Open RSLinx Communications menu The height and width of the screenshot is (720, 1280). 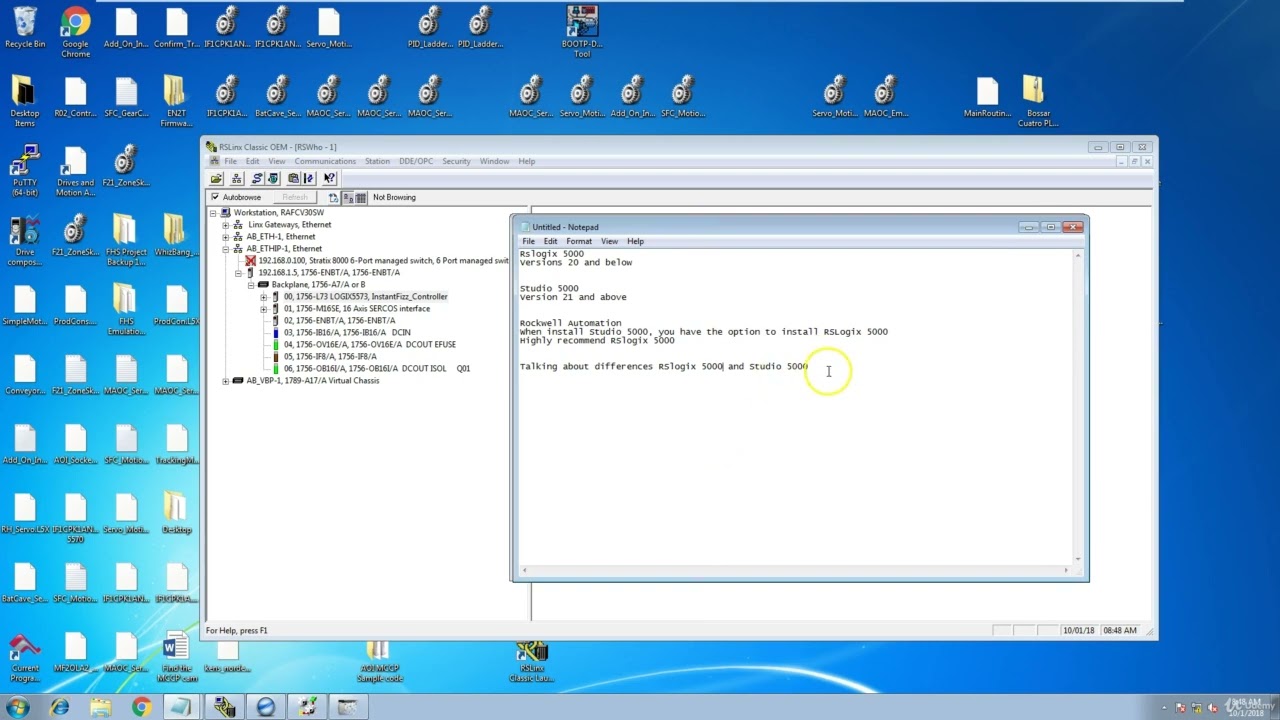coord(325,161)
